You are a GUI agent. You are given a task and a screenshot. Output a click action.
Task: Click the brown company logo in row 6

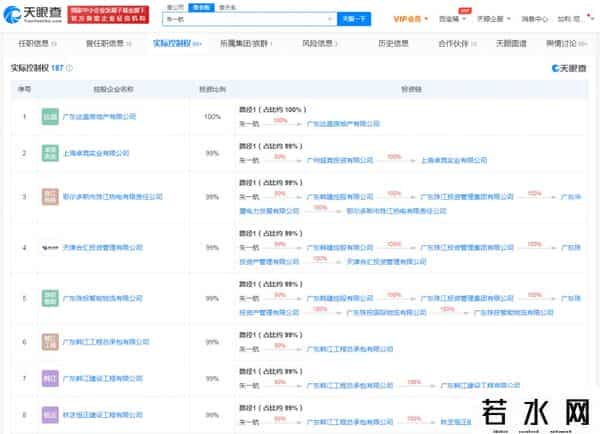(x=50, y=342)
